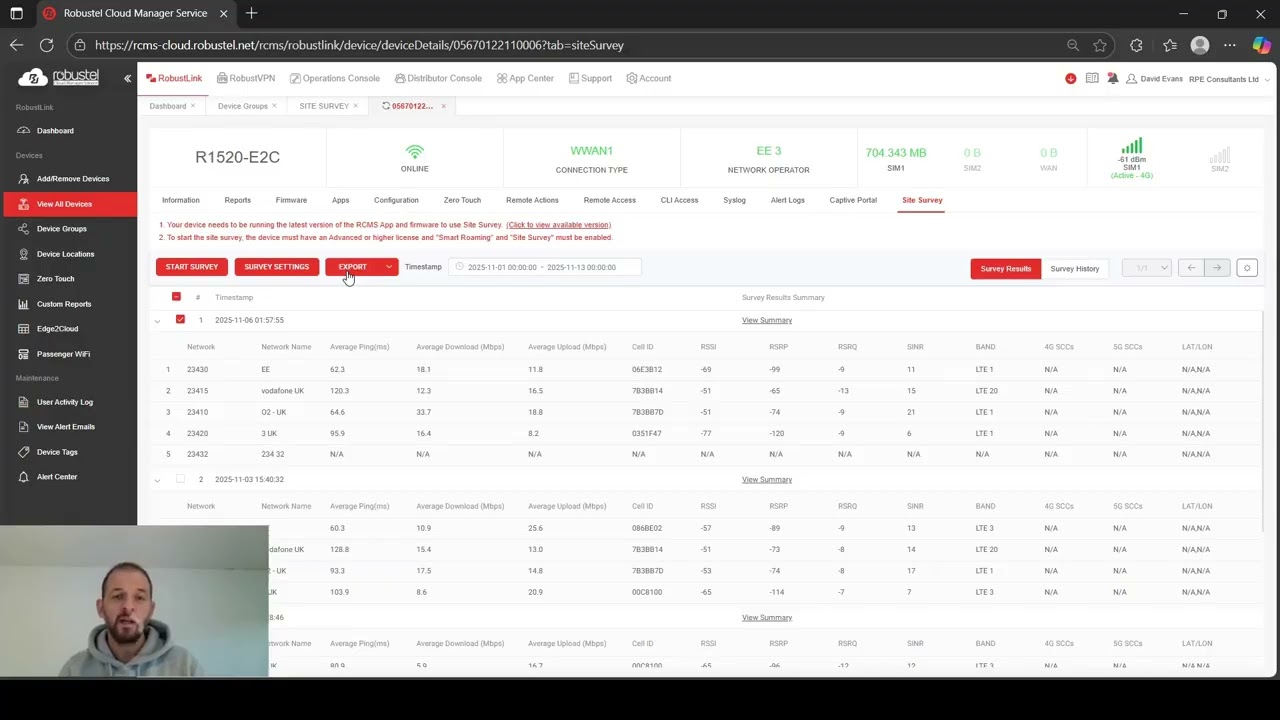Screen dimensions: 1280x720
Task: Open the Operations Console menu
Action: click(335, 78)
